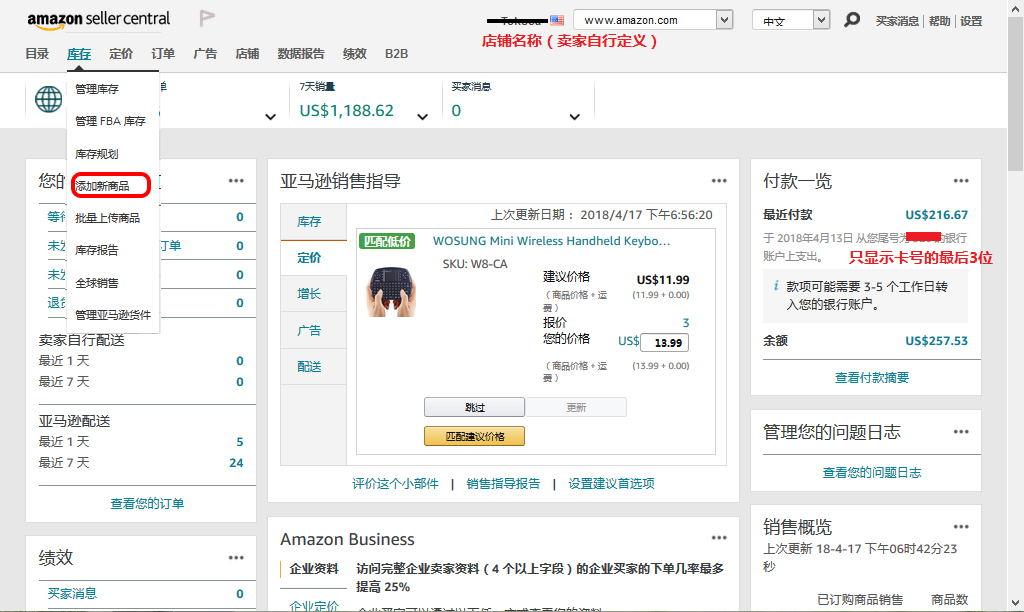
Task: Open the 绩效 menu in the top navigation
Action: point(355,54)
